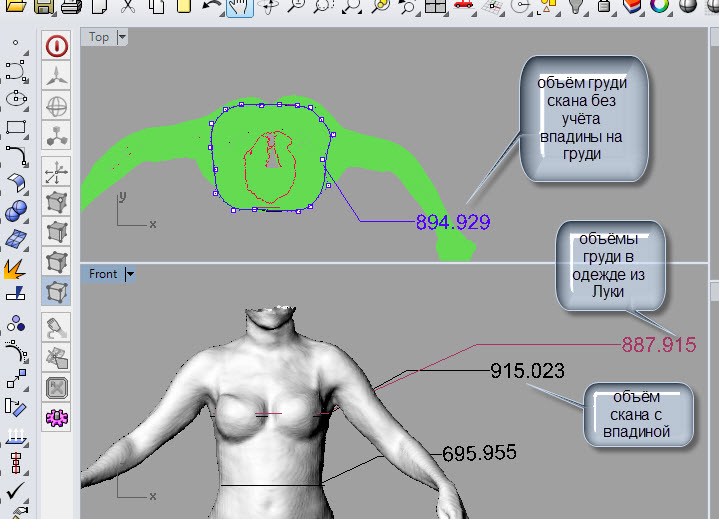Select the Pan hand tool in toolbar
Screen dimensions: 719x519
[240, 8]
